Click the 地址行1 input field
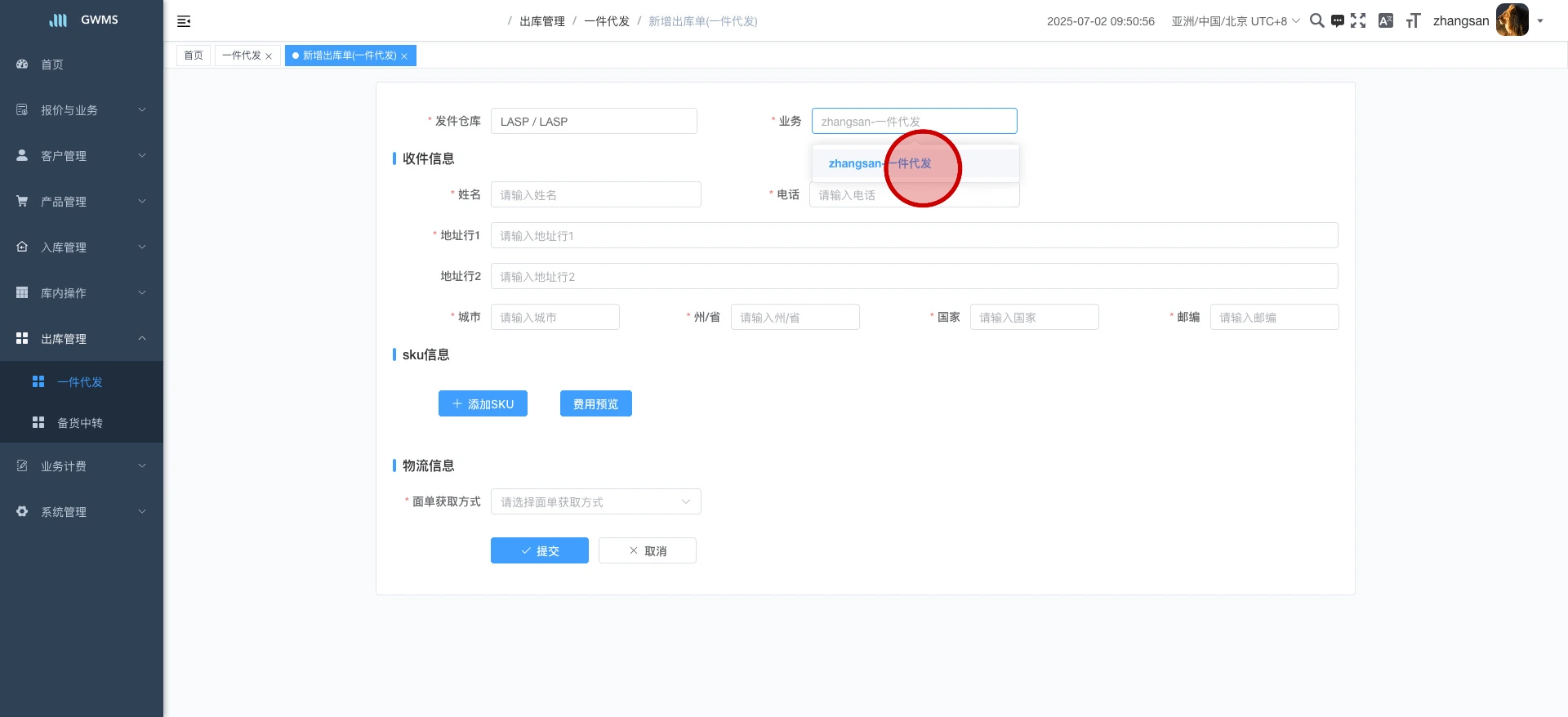The width and height of the screenshot is (1568, 717). pyautogui.click(x=914, y=235)
